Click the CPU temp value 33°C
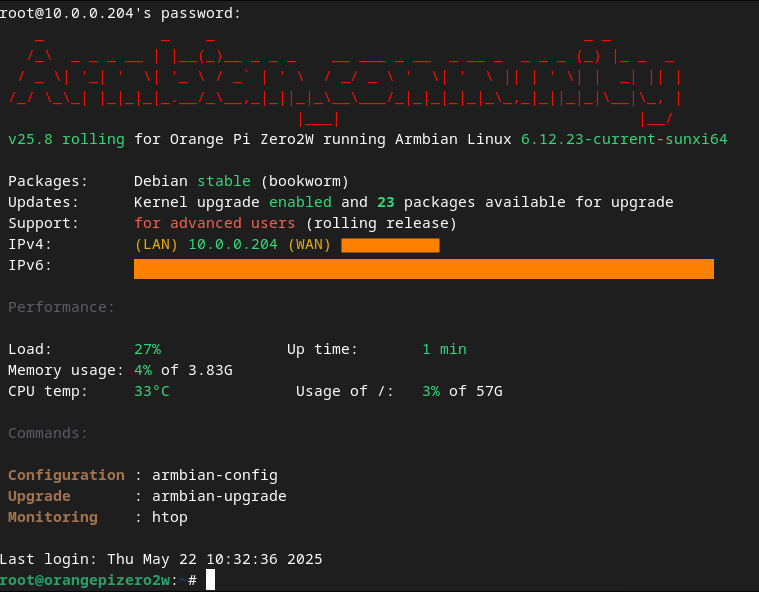The width and height of the screenshot is (759, 592). coord(152,391)
